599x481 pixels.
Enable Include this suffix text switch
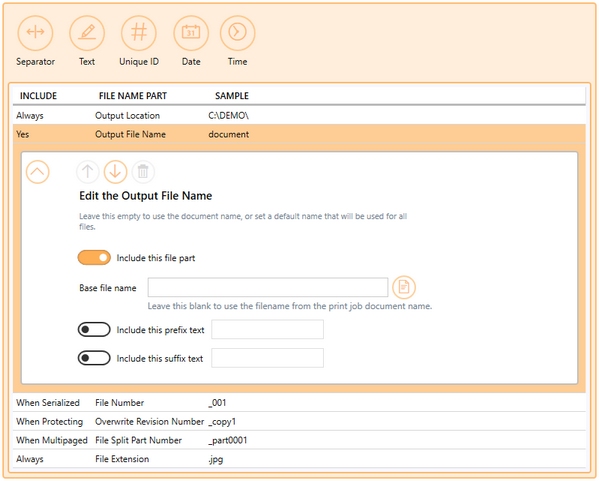coord(94,358)
